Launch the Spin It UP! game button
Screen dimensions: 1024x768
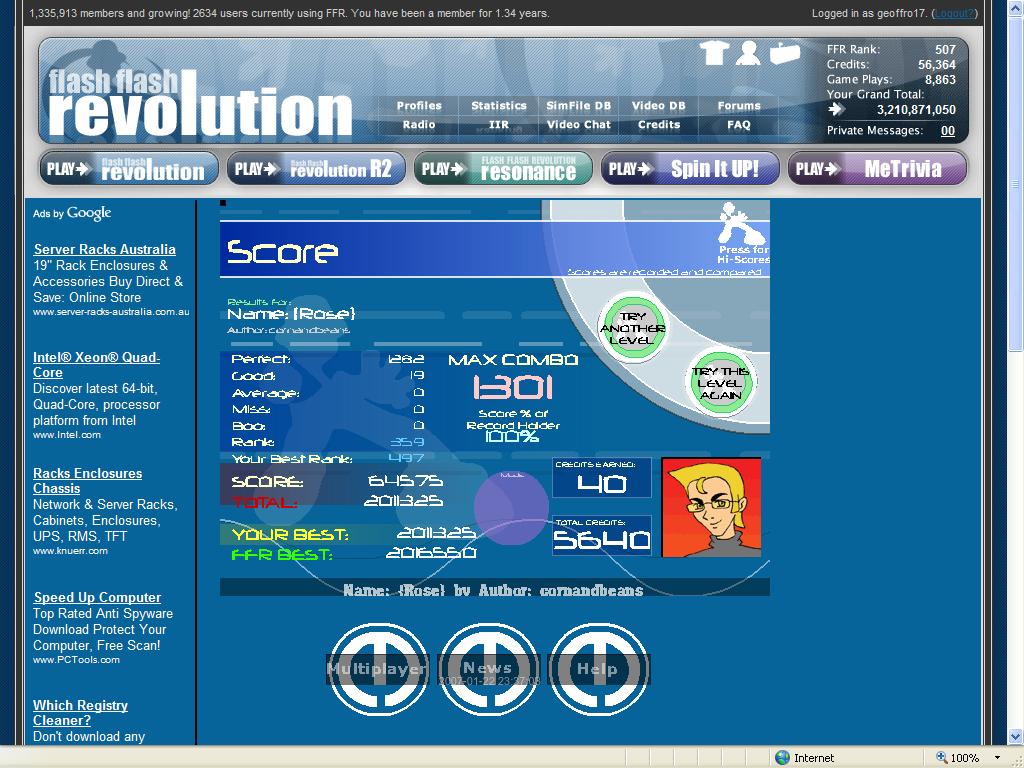690,169
